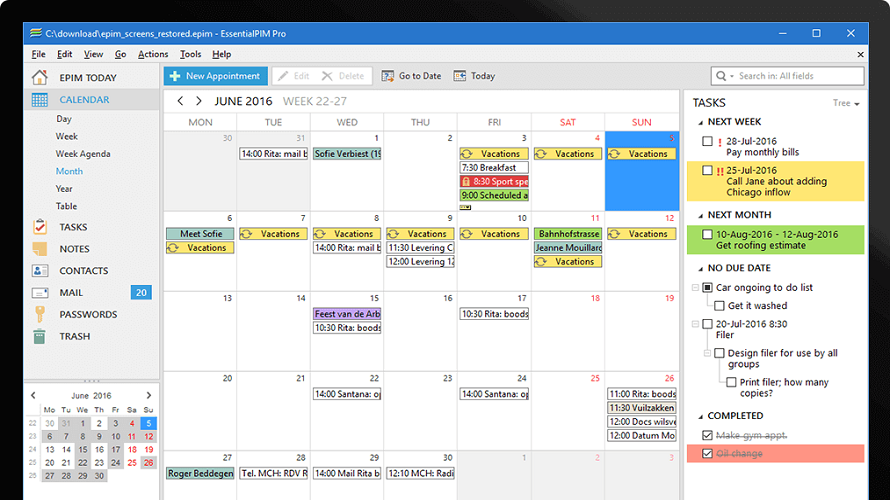Click the EssentialPIM app icon in title bar
Viewport: 890px width, 500px height.
(36, 33)
